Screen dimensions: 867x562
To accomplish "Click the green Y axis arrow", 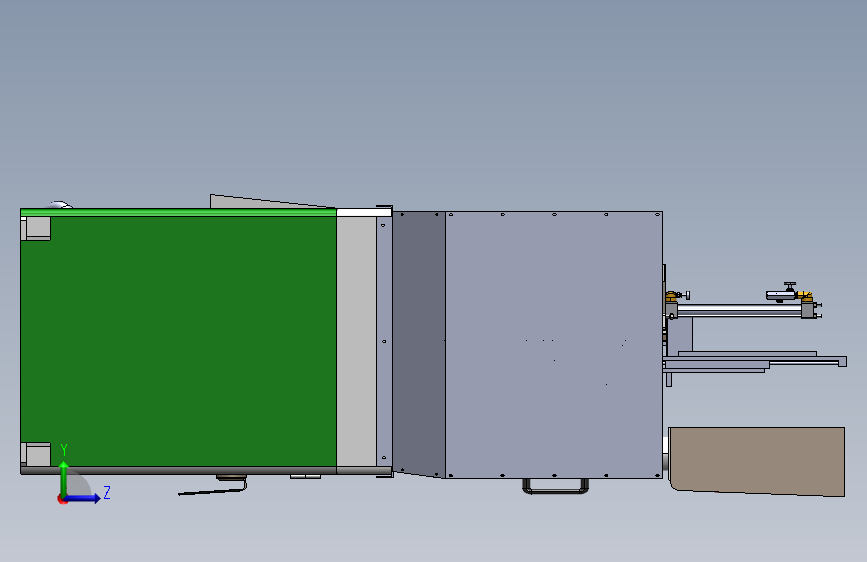I will click(x=64, y=478).
